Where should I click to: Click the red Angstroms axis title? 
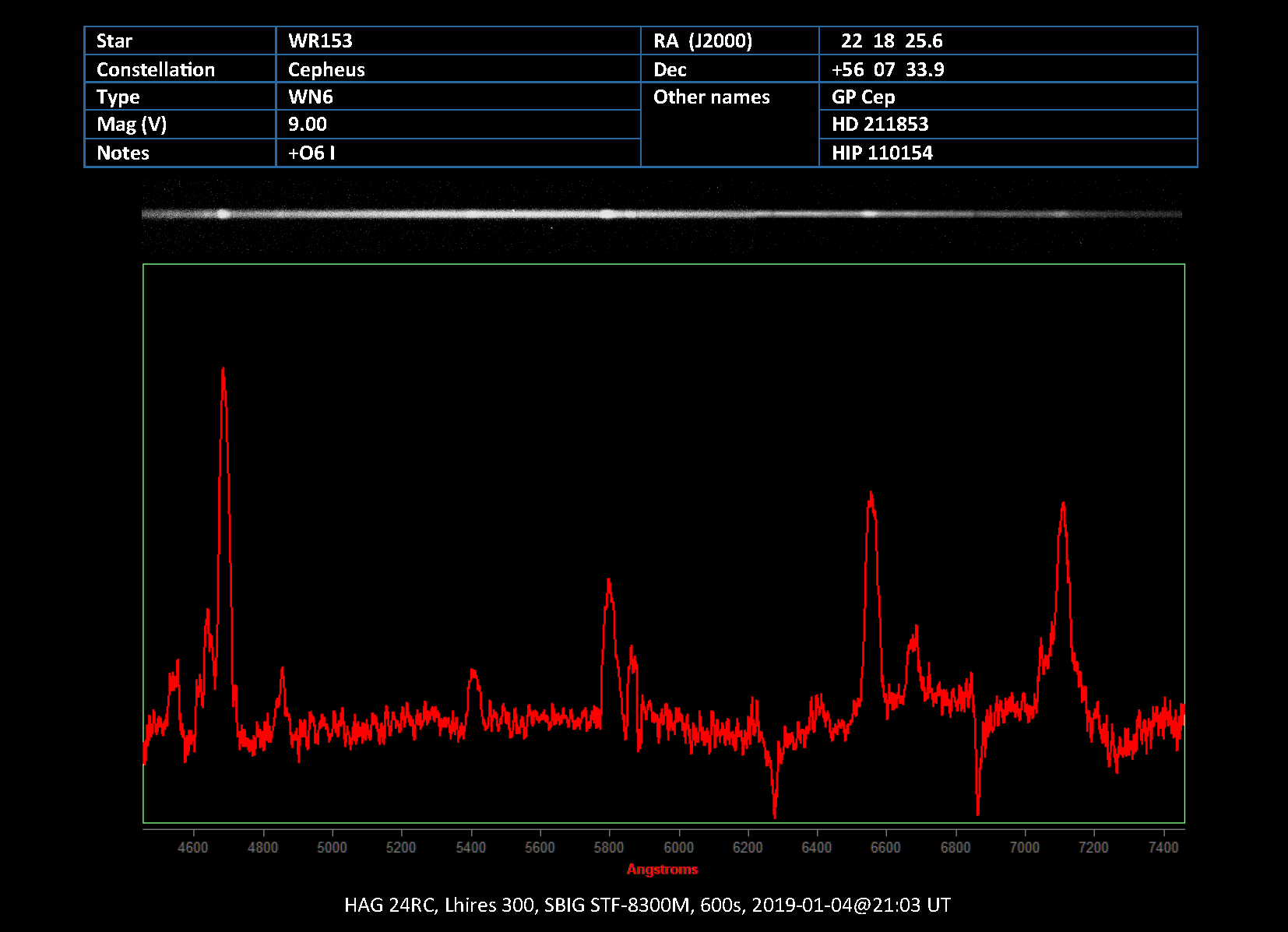662,869
